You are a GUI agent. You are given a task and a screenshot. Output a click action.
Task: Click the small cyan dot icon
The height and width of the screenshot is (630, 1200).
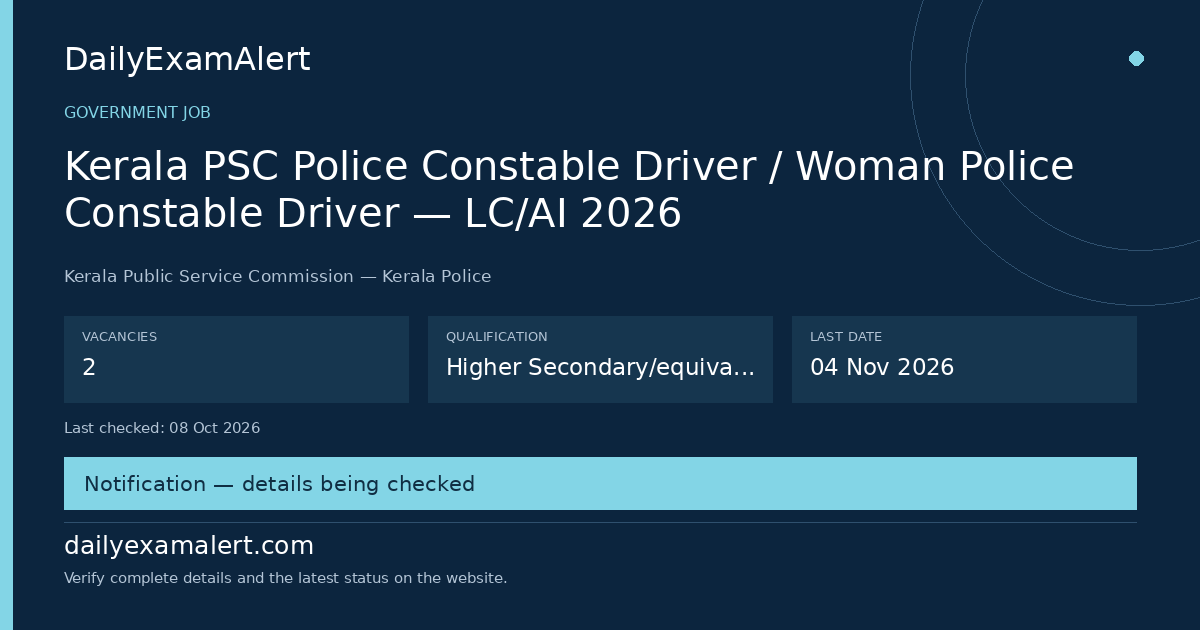(1136, 58)
